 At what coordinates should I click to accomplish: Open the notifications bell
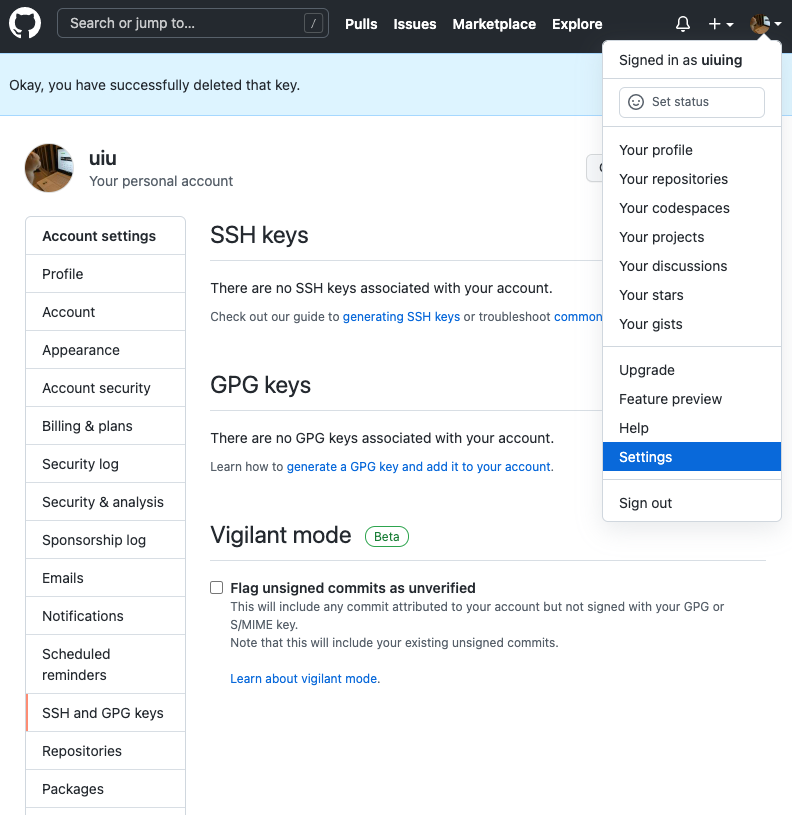tap(683, 24)
